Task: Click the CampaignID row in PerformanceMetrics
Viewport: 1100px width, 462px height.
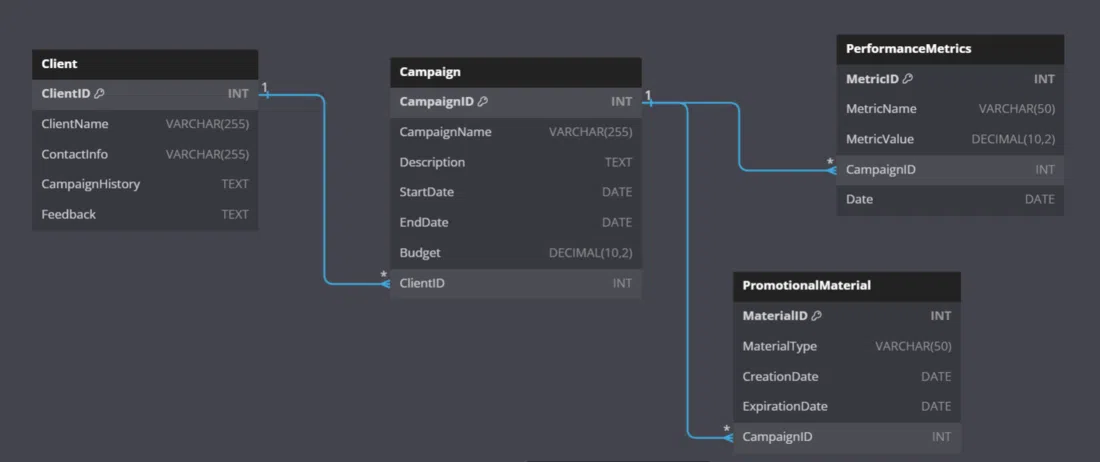Action: click(x=949, y=169)
